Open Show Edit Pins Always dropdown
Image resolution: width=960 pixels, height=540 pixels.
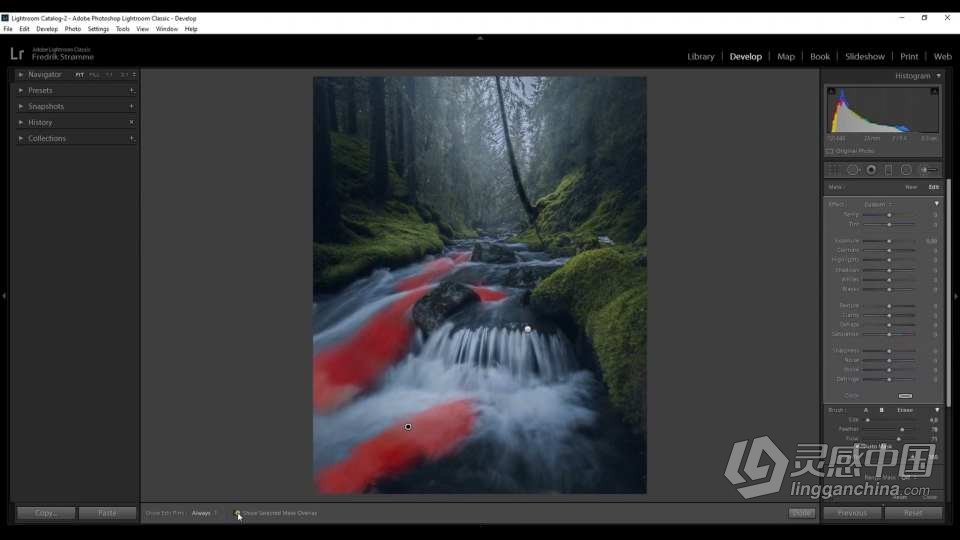click(204, 513)
